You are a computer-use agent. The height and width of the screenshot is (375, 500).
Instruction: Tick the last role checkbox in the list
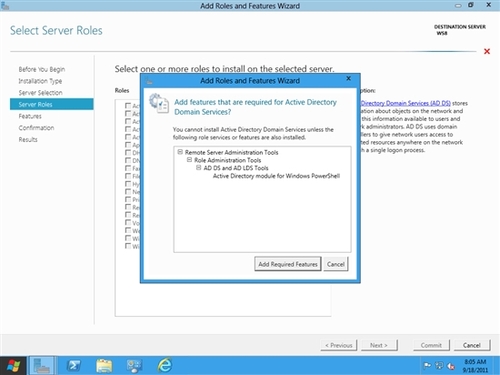pyautogui.click(x=128, y=246)
